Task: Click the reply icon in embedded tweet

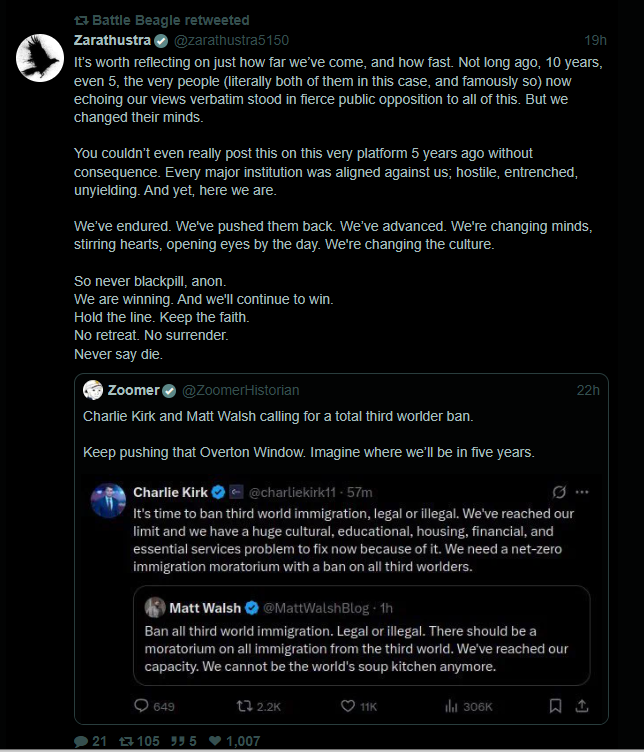Action: [141, 705]
